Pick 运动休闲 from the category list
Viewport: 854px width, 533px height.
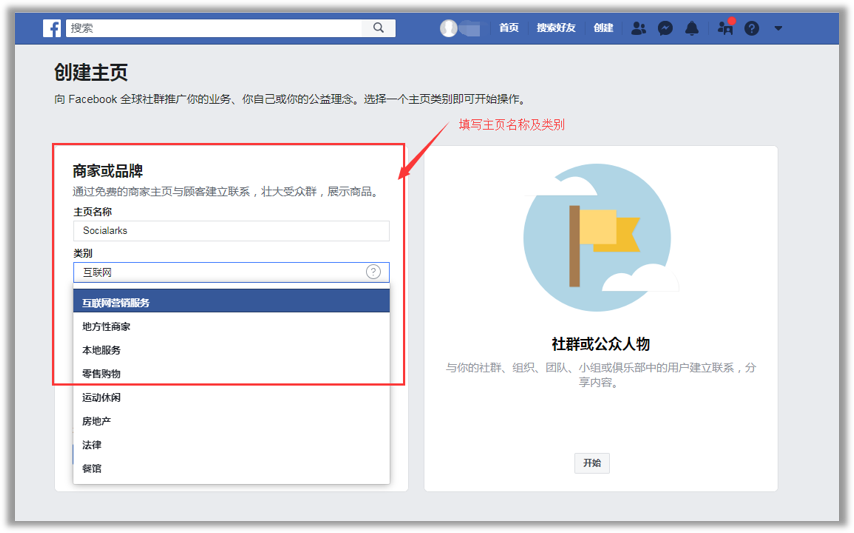tap(231, 397)
